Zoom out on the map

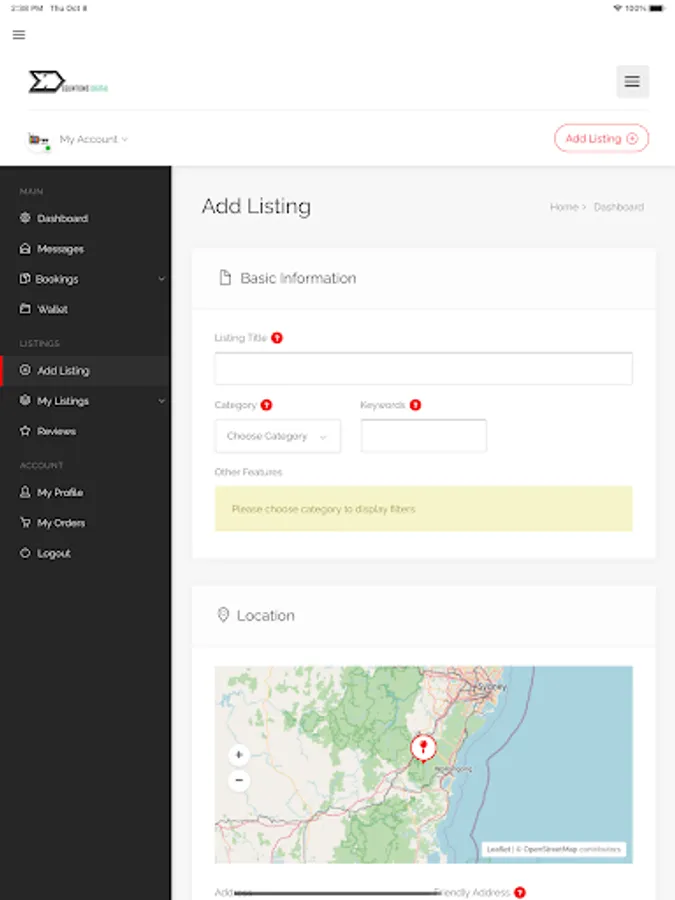(x=239, y=780)
